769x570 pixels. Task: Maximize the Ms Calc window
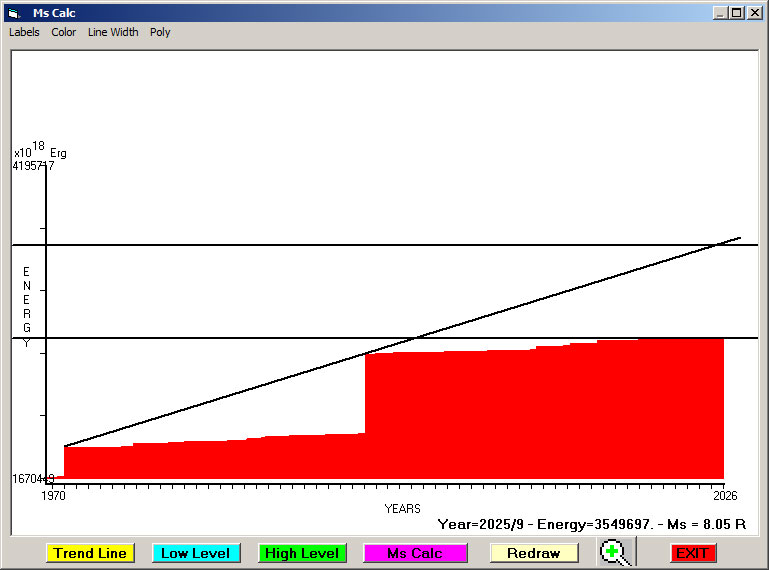(737, 13)
